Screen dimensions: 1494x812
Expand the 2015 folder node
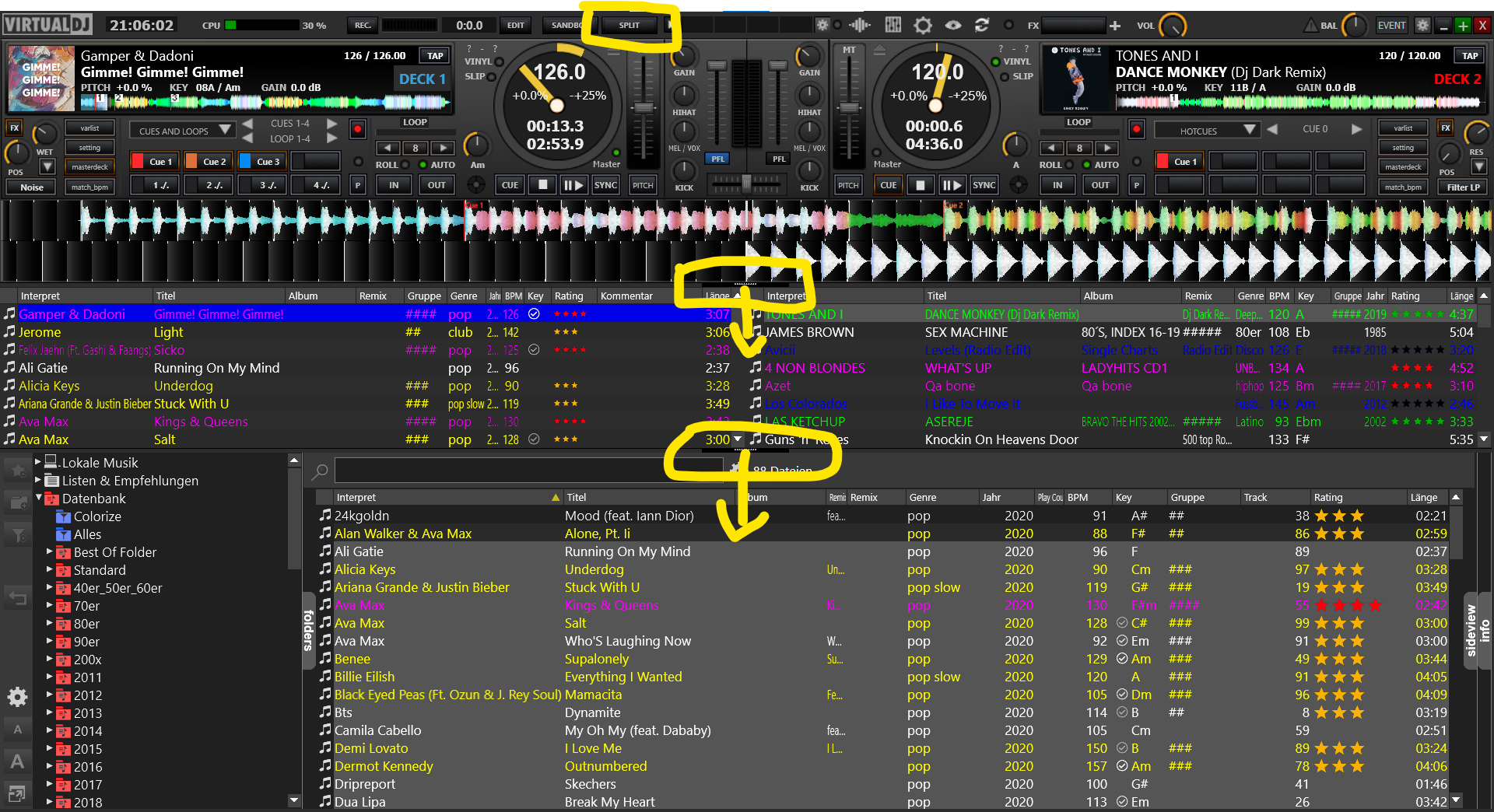50,748
